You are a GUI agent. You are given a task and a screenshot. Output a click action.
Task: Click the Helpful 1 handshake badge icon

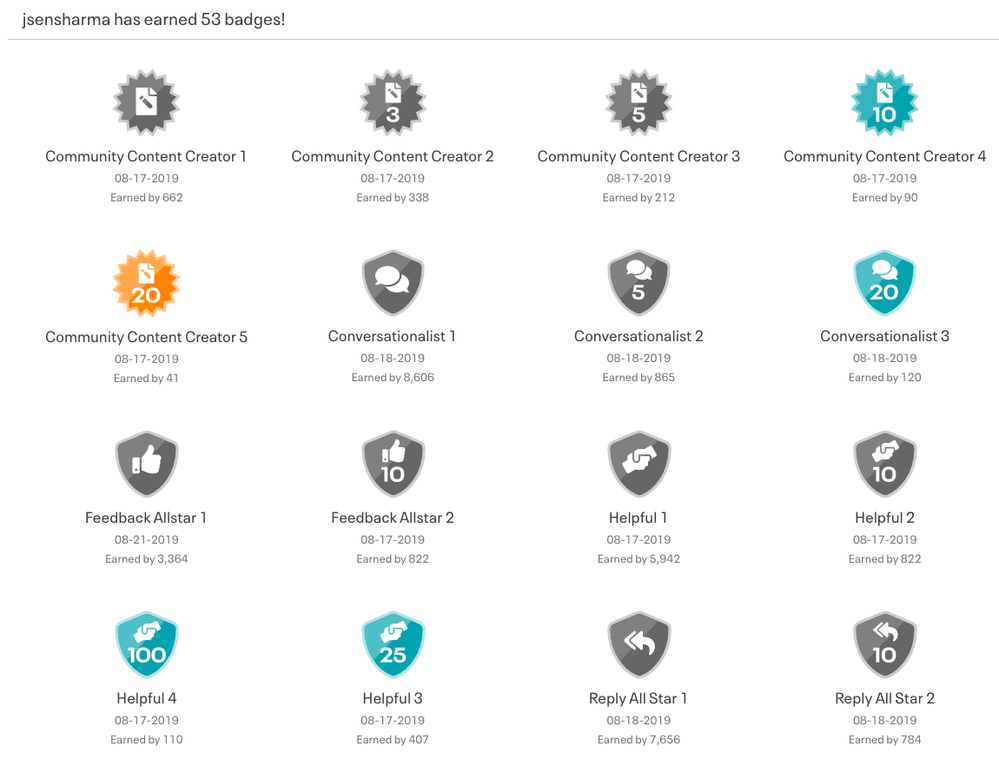[x=638, y=463]
